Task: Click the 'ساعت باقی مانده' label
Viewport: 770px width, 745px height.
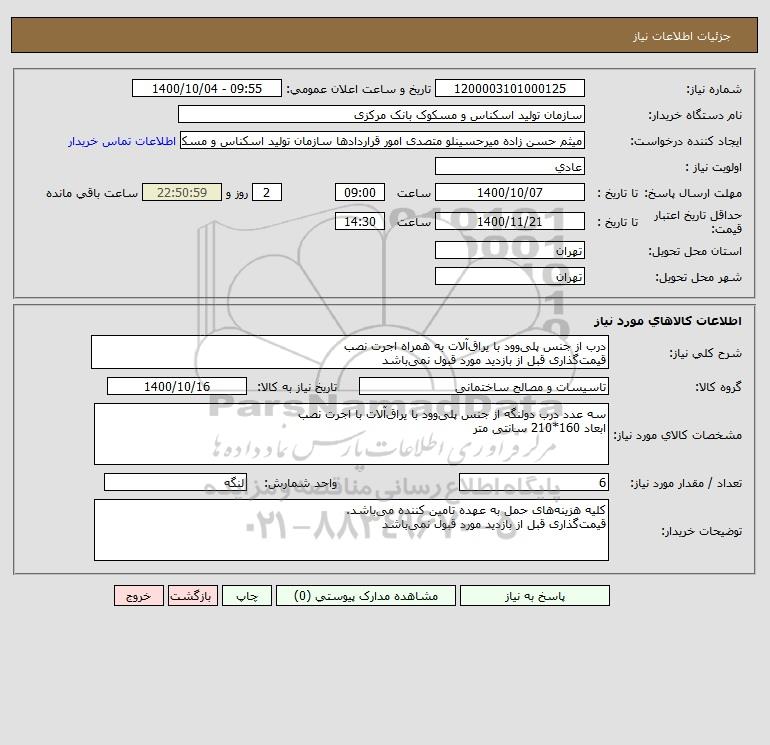Action: click(92, 193)
